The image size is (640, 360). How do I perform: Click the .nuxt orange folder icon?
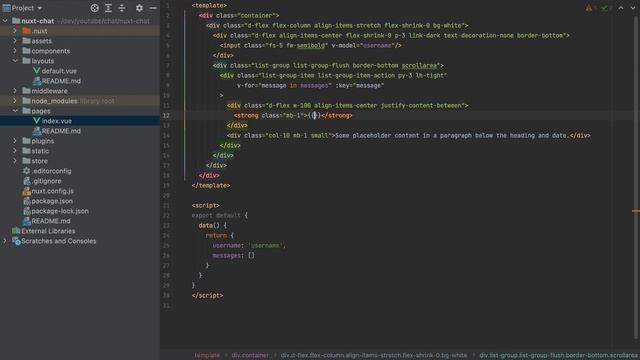coord(27,31)
